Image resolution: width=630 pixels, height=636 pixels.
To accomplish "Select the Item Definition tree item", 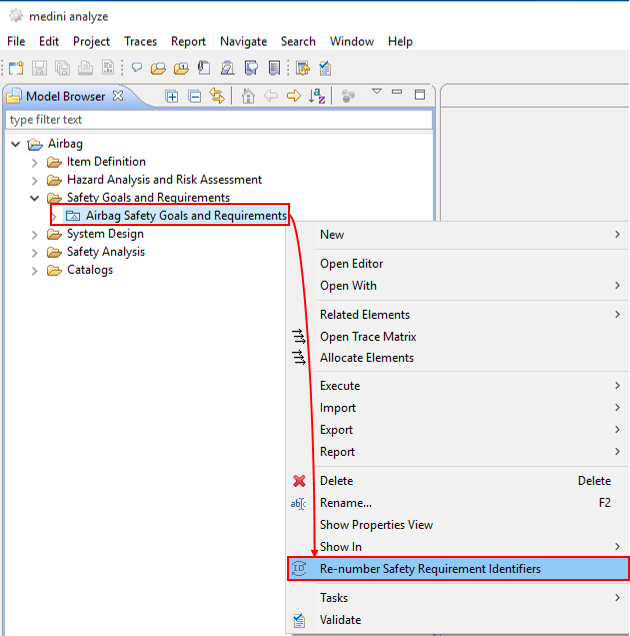I will pos(106,162).
